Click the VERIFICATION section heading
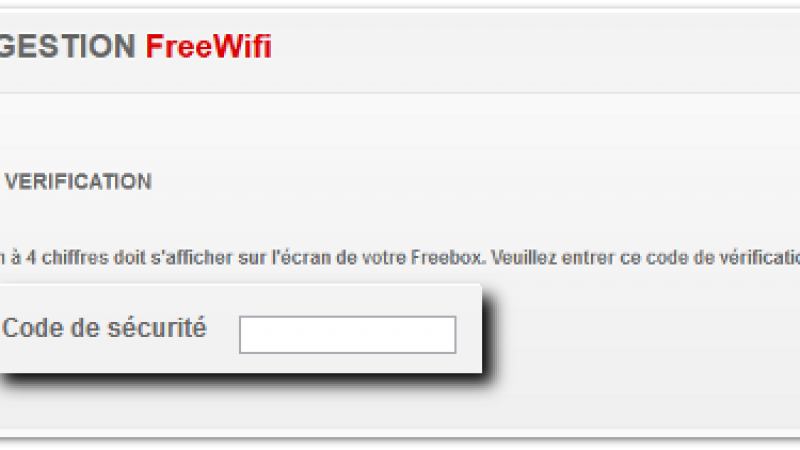The height and width of the screenshot is (450, 800). [x=78, y=182]
